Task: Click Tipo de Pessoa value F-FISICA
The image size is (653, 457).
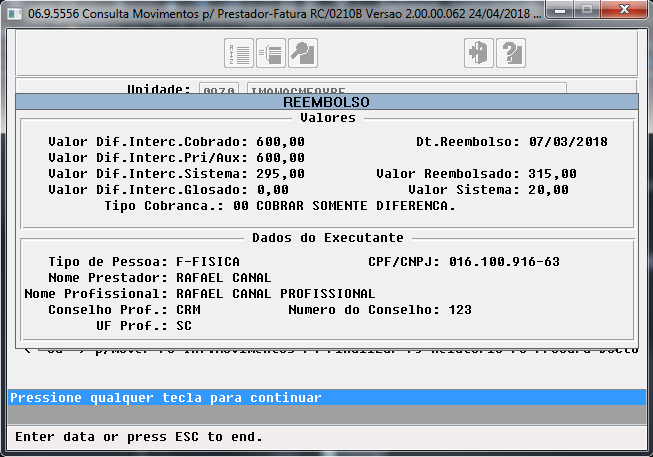Action: (x=208, y=262)
